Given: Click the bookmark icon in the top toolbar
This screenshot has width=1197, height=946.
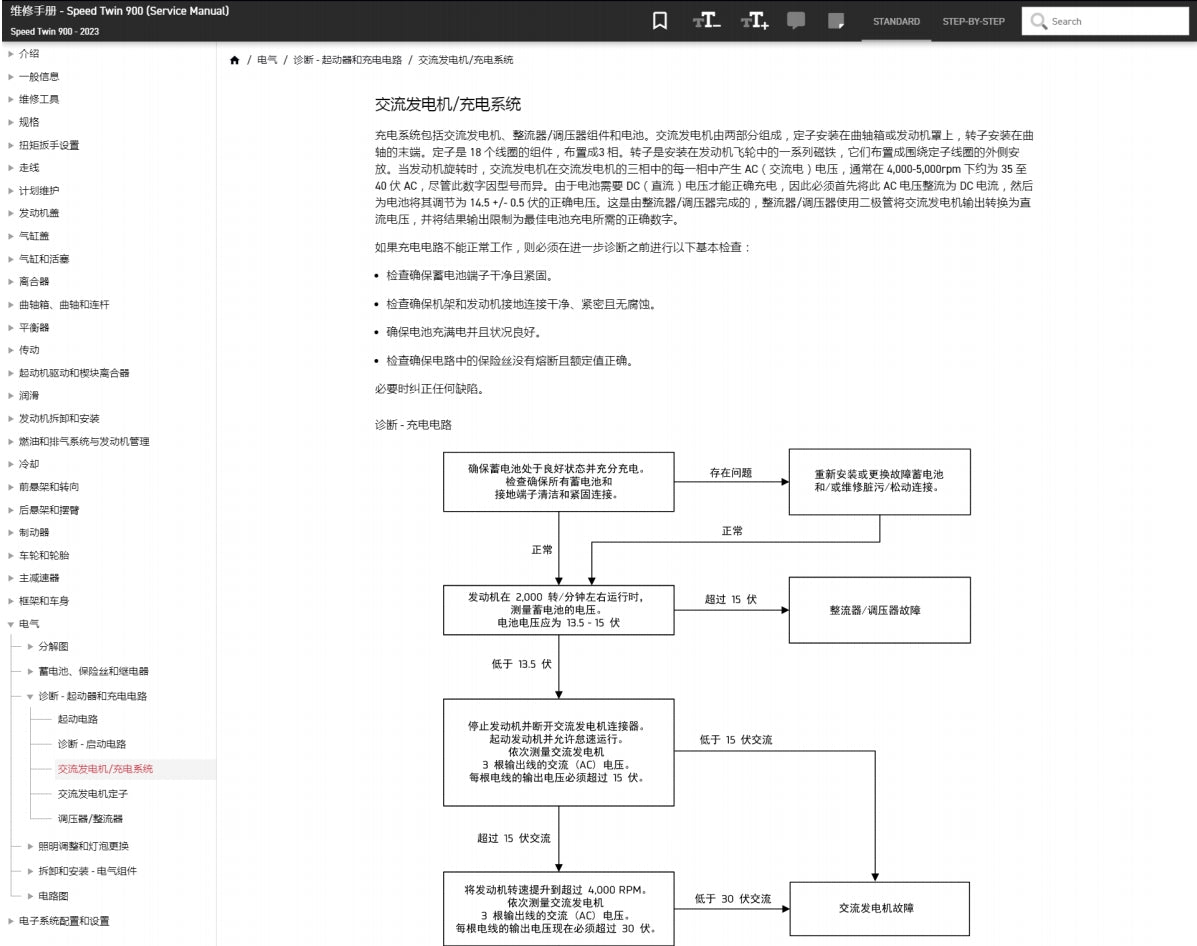Looking at the screenshot, I should click(660, 20).
